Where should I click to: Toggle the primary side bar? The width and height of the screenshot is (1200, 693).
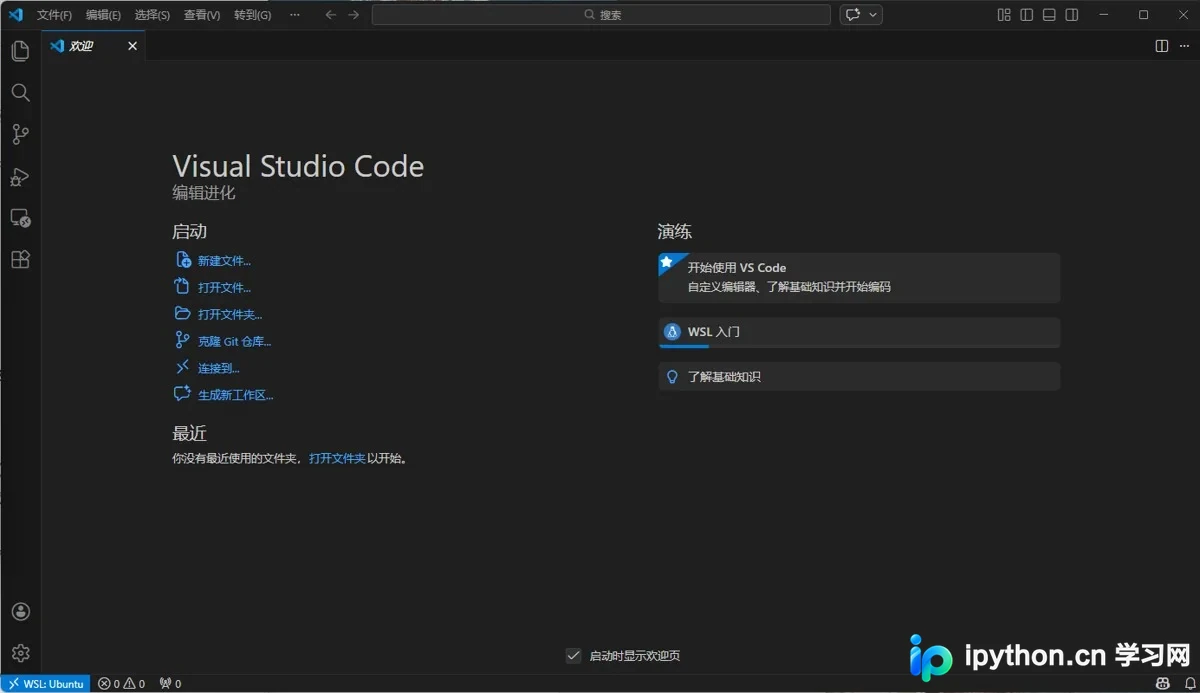1027,15
